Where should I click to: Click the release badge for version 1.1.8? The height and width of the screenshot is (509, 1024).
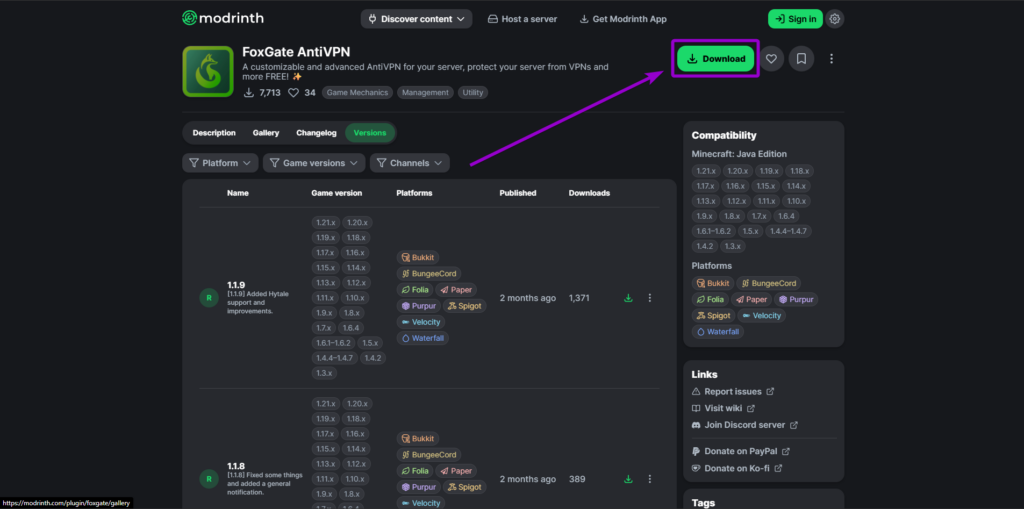coord(209,479)
